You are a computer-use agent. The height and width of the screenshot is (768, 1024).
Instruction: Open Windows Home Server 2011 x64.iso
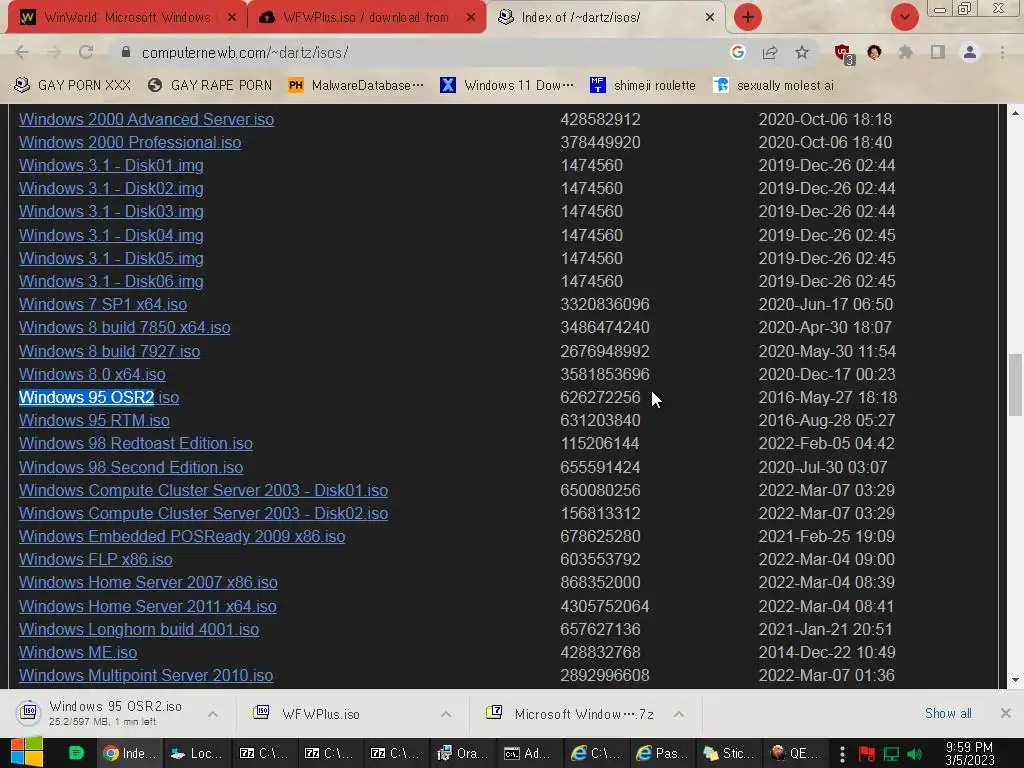coord(148,606)
